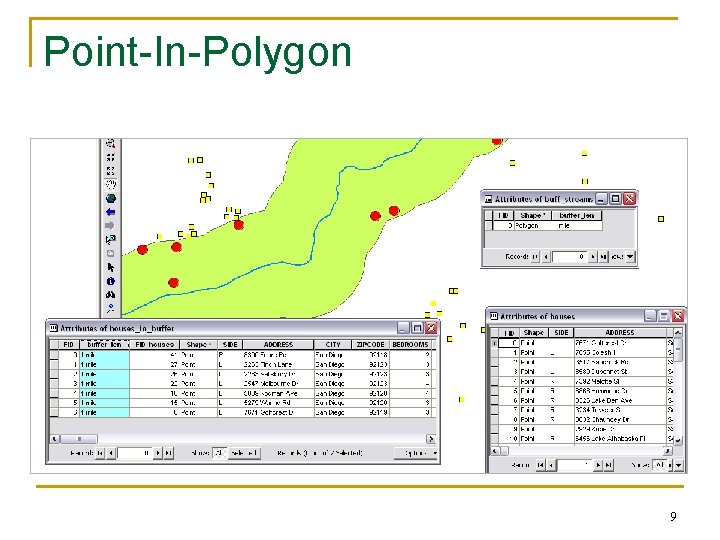
Task: Click buffer_len header in buff_streams table
Action: pos(577,215)
